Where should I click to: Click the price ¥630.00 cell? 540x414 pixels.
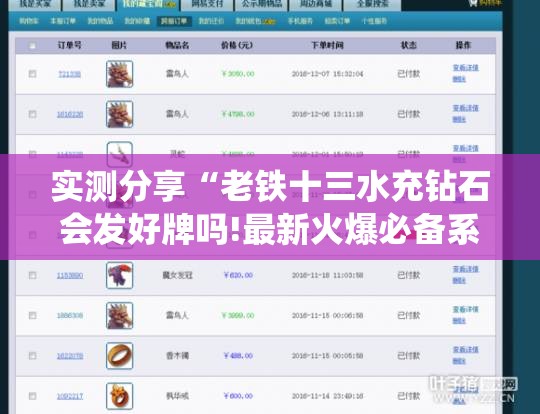[238, 275]
